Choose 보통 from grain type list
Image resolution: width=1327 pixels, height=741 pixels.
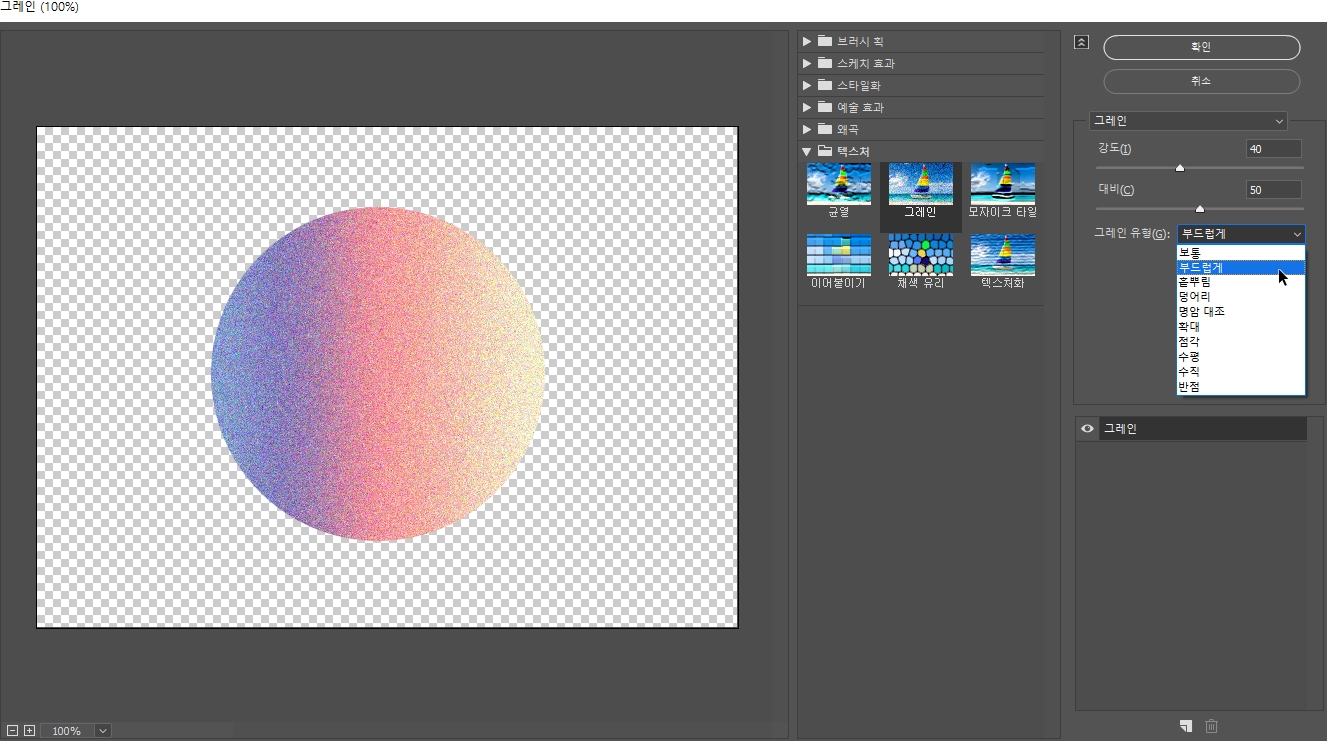1241,252
